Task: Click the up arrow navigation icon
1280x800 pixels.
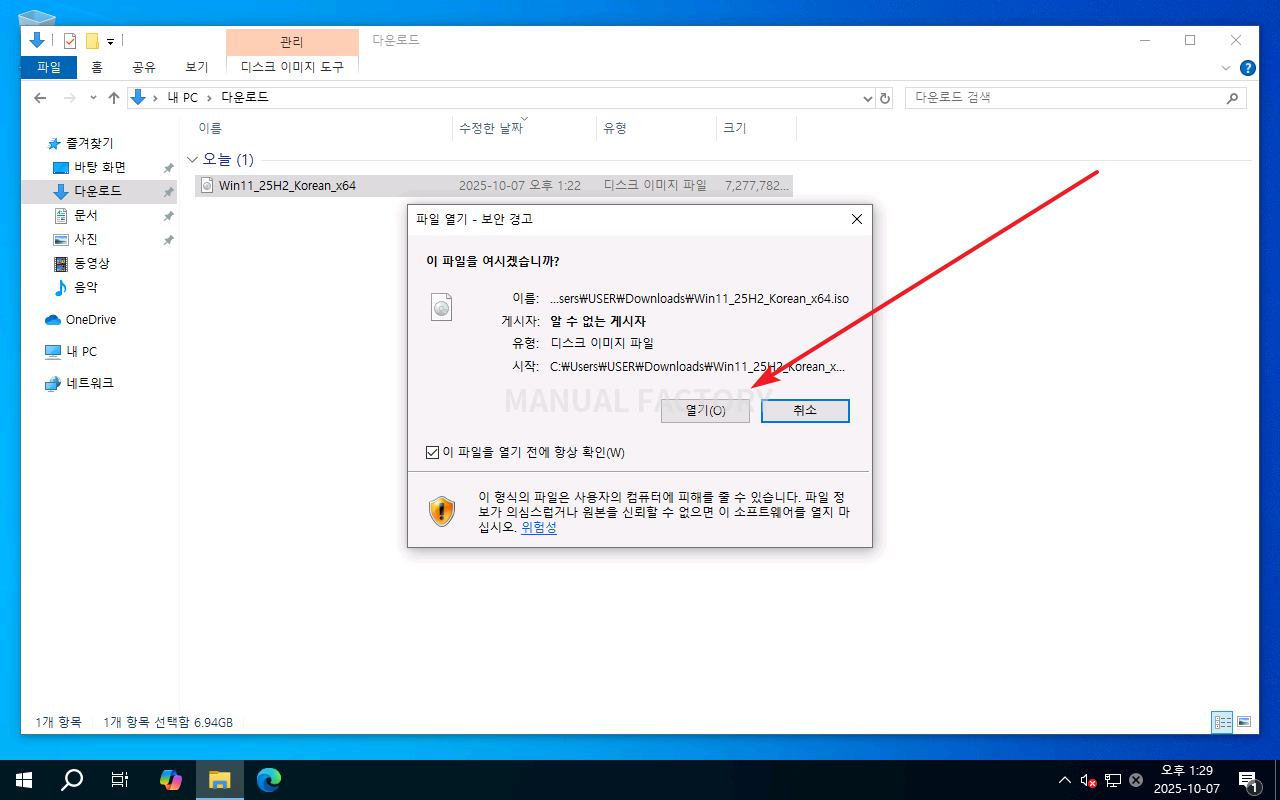Action: tap(114, 98)
